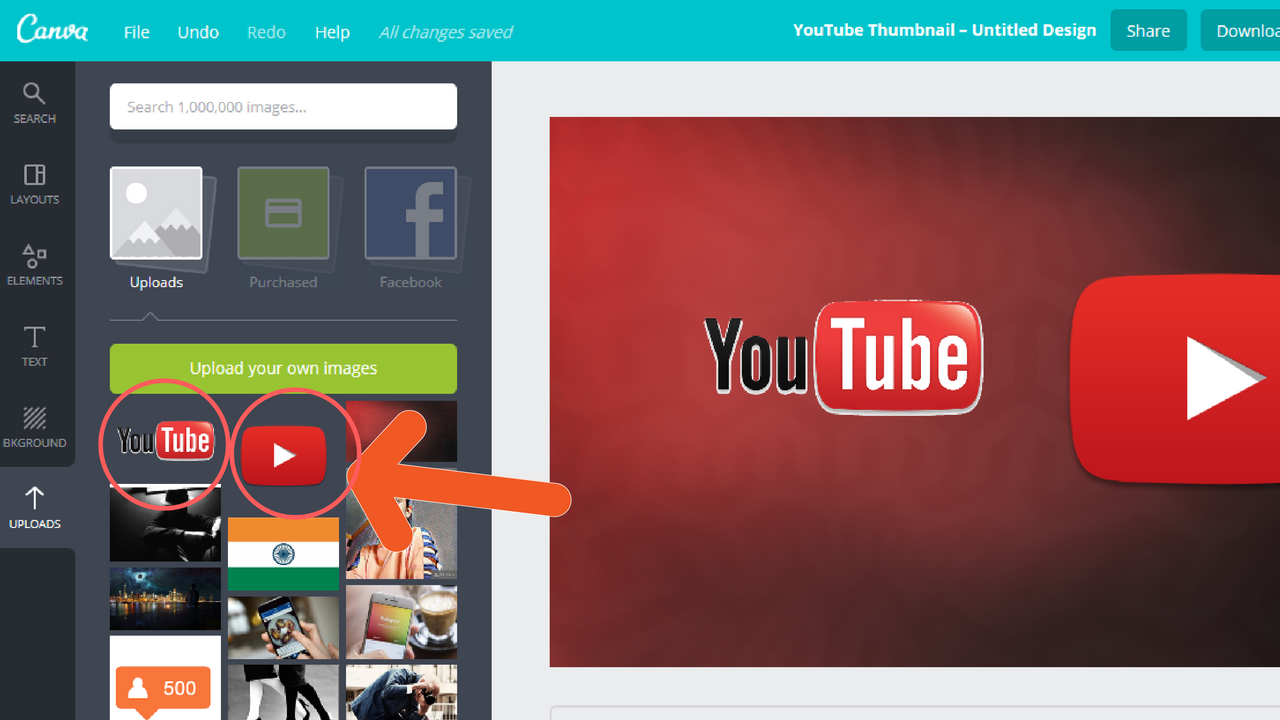This screenshot has height=720, width=1280.
Task: Select the red play button uploaded image
Action: 284,456
